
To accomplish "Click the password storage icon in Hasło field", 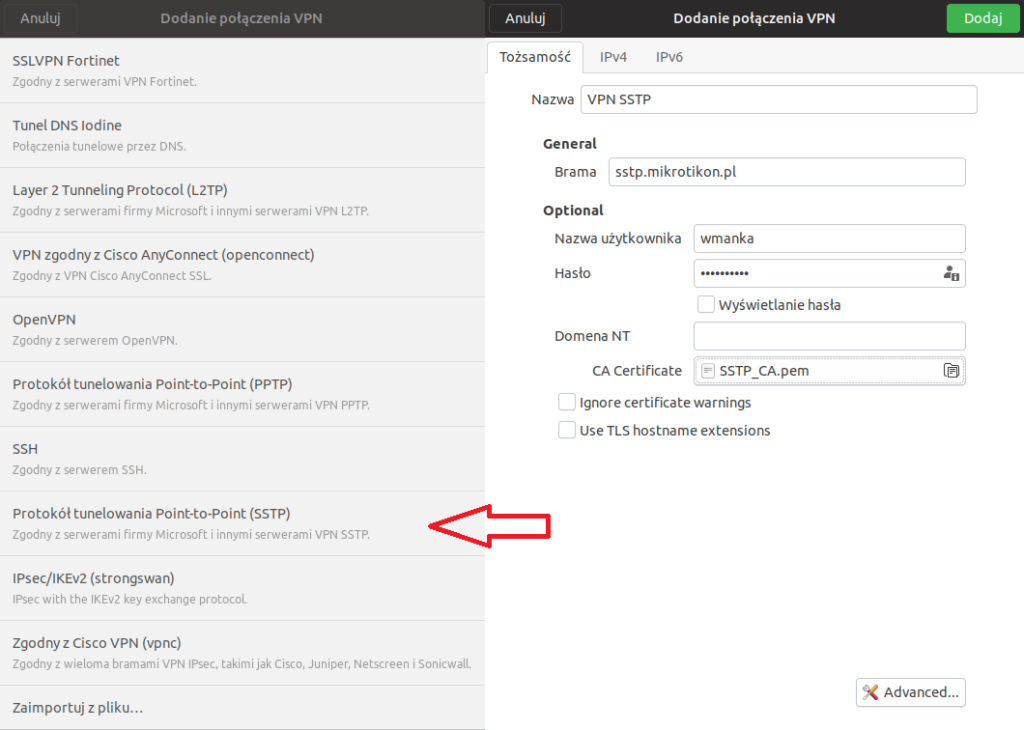I will click(951, 274).
